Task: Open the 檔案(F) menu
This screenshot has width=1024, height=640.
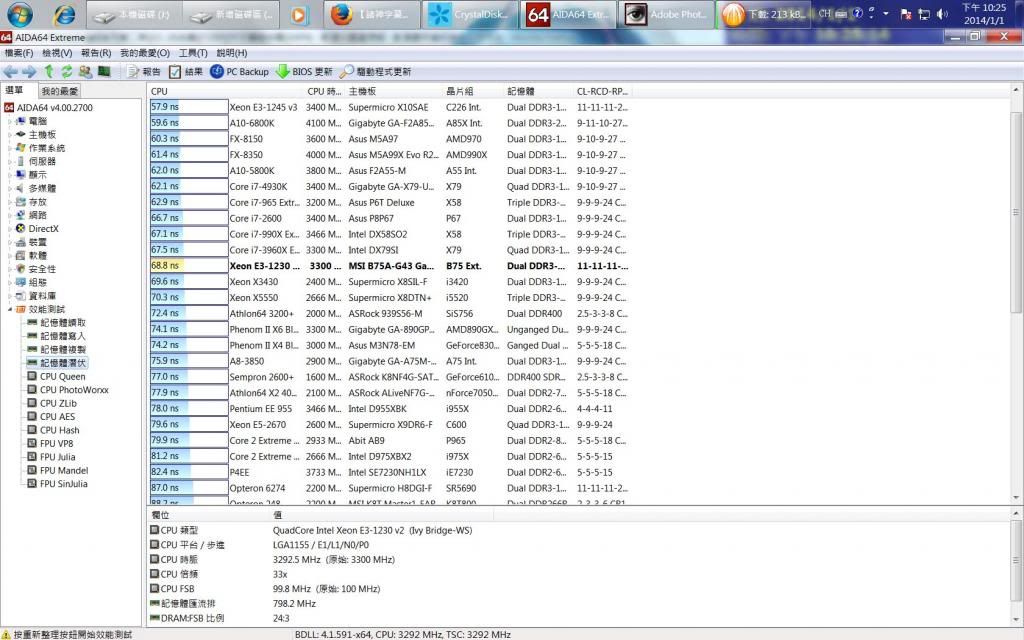Action: click(x=19, y=53)
